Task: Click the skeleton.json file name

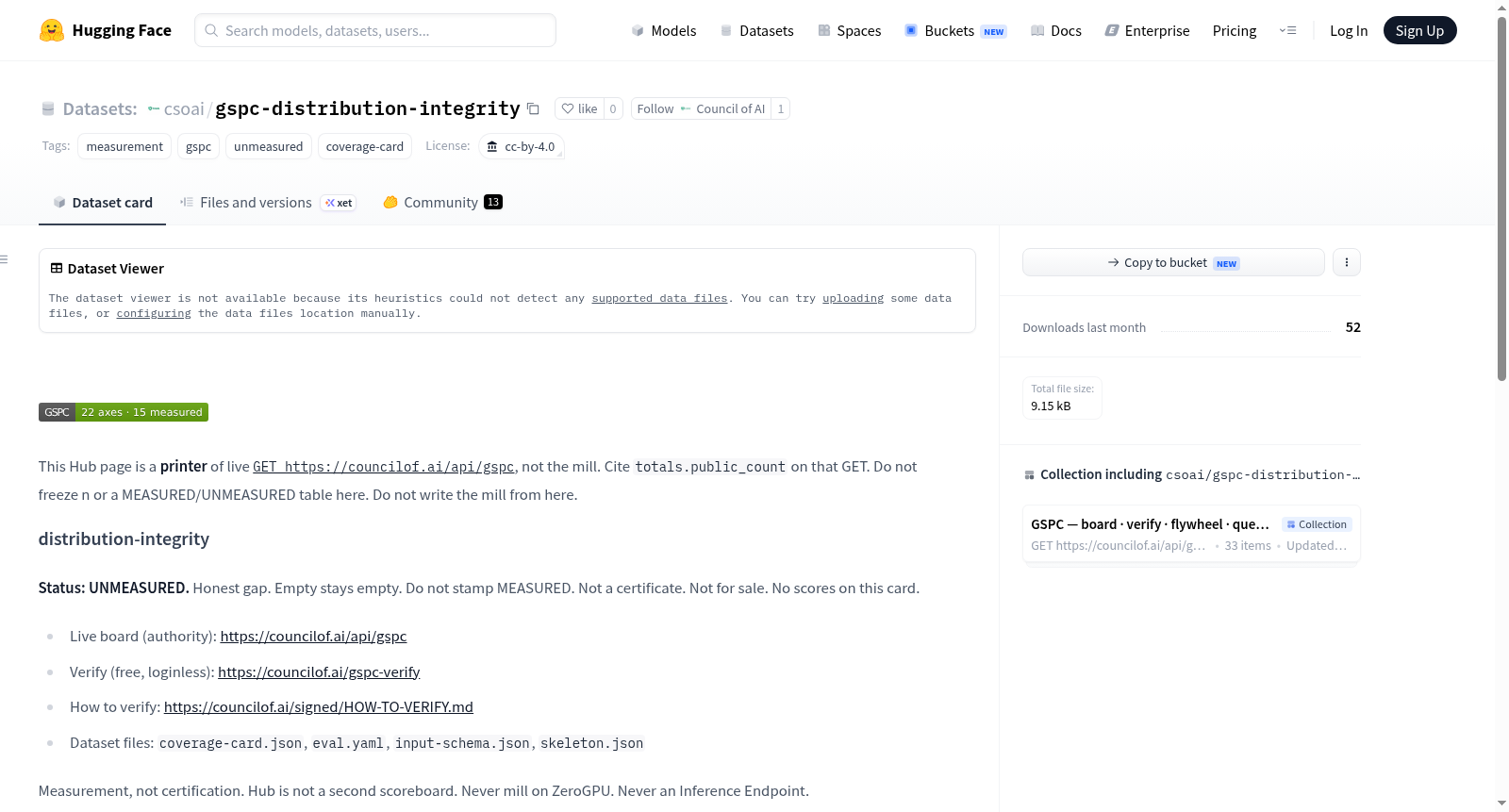Action: [591, 743]
